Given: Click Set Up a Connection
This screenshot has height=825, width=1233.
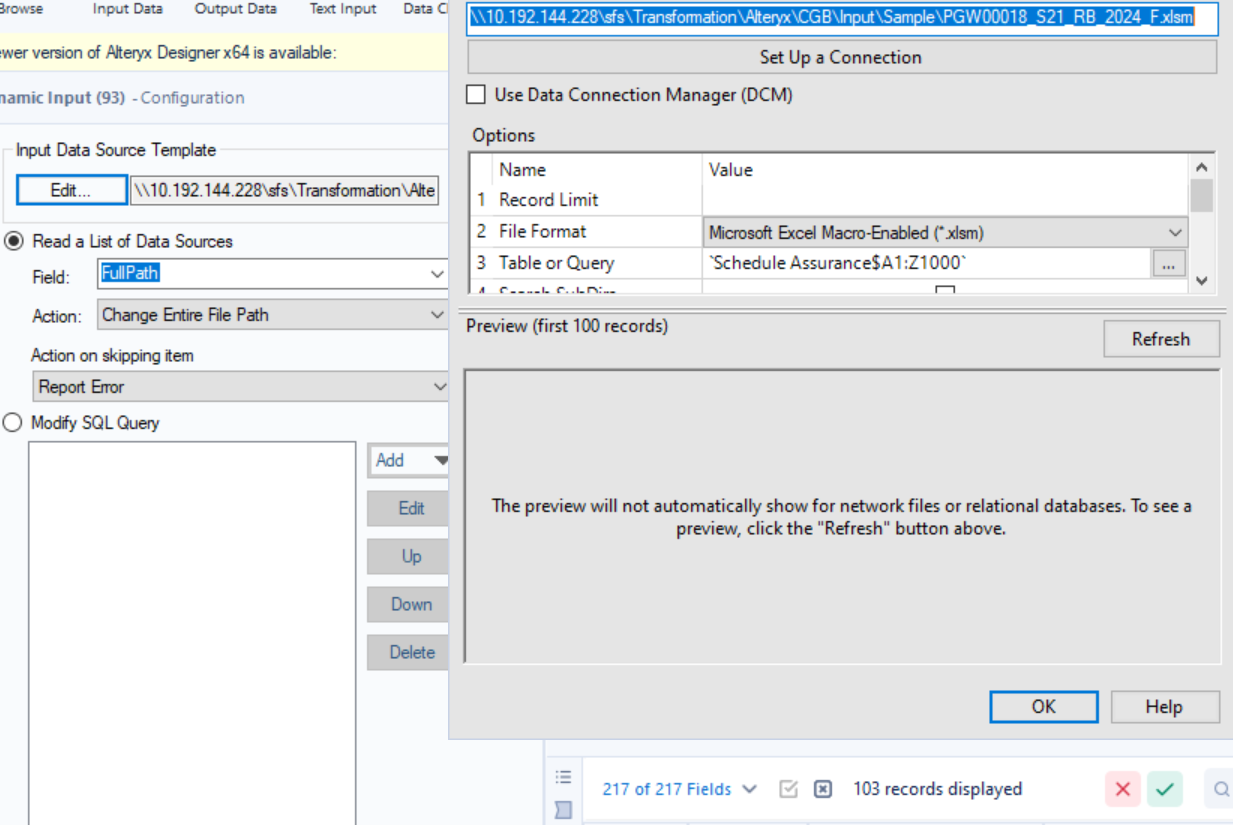Looking at the screenshot, I should click(842, 57).
